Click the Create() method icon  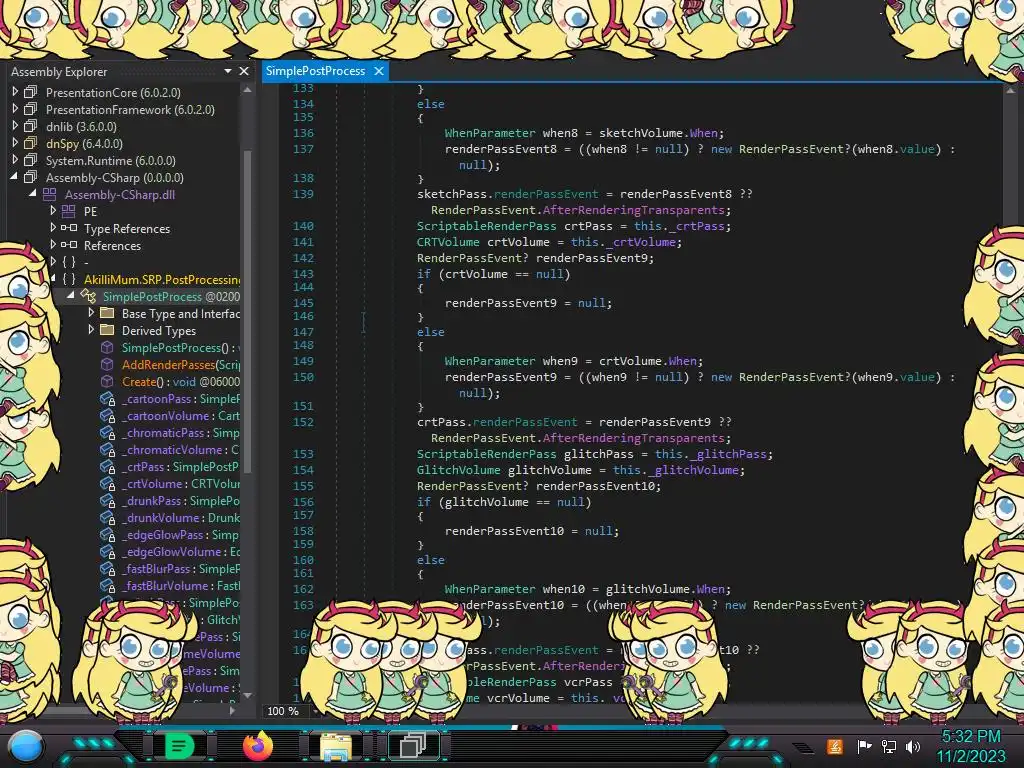click(x=107, y=381)
